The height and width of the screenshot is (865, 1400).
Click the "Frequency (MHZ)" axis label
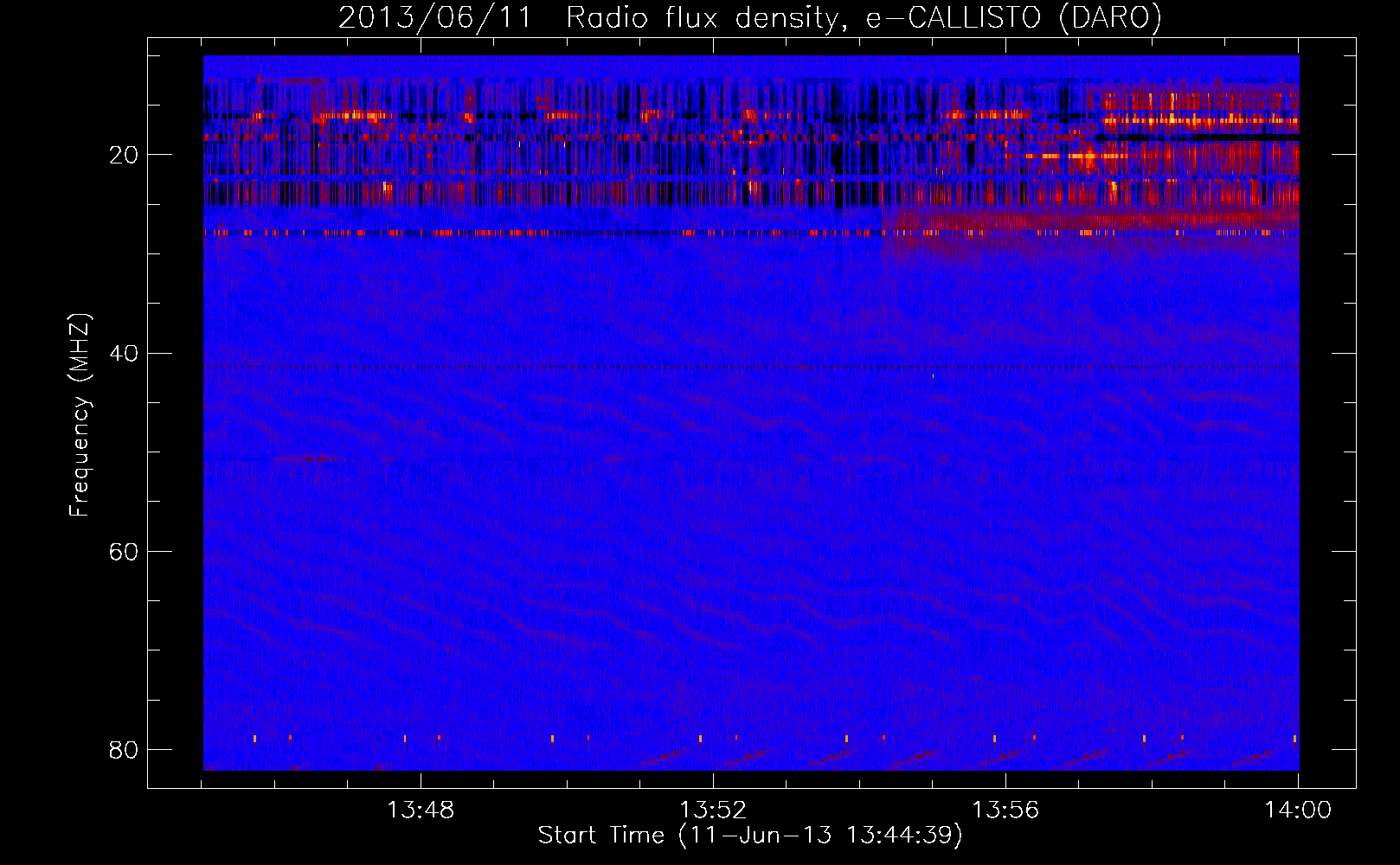coord(80,415)
